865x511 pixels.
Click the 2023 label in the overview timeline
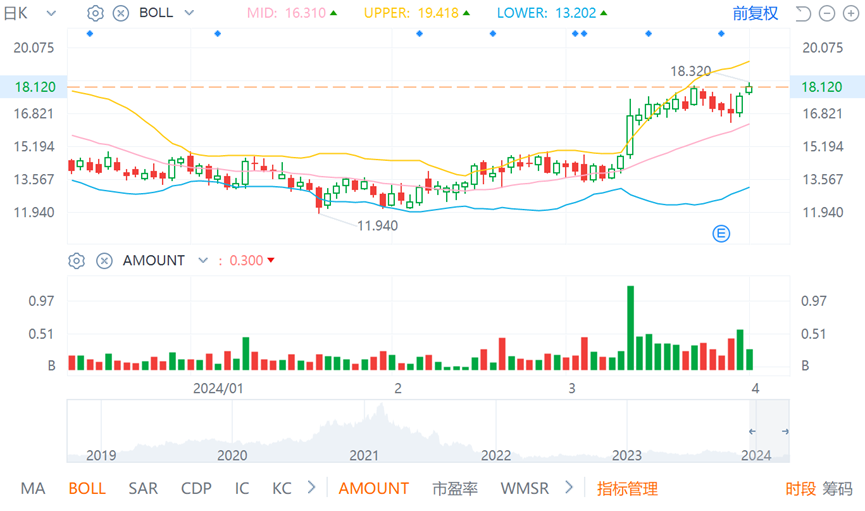[x=627, y=455]
